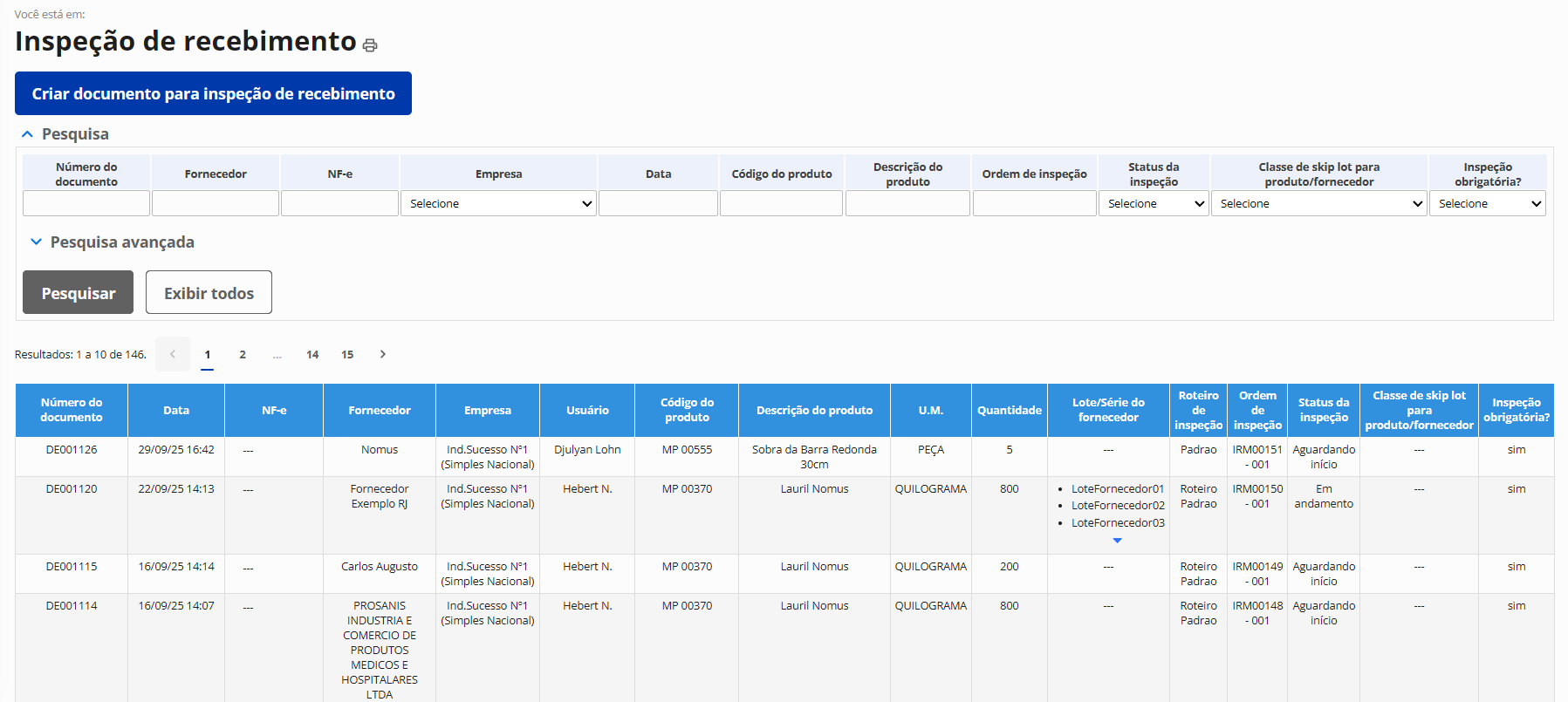The height and width of the screenshot is (702, 1568).
Task: Expand Pesquisa avançada section
Action: (x=37, y=242)
